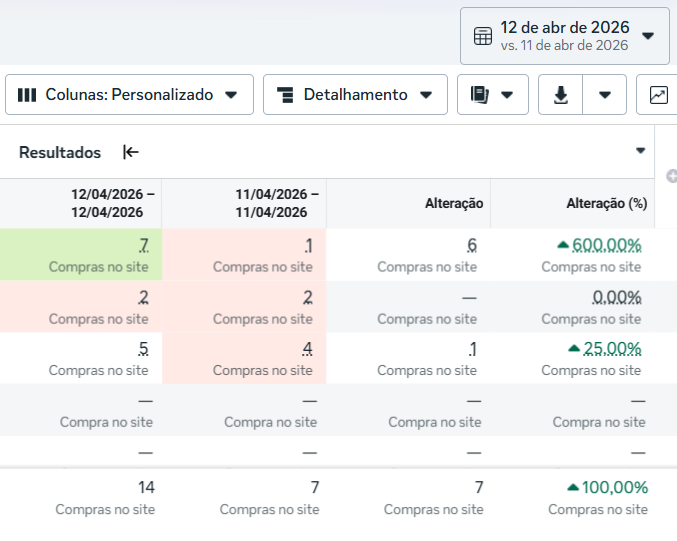The height and width of the screenshot is (541, 677).
Task: Click the 25,00% change value
Action: (611, 348)
